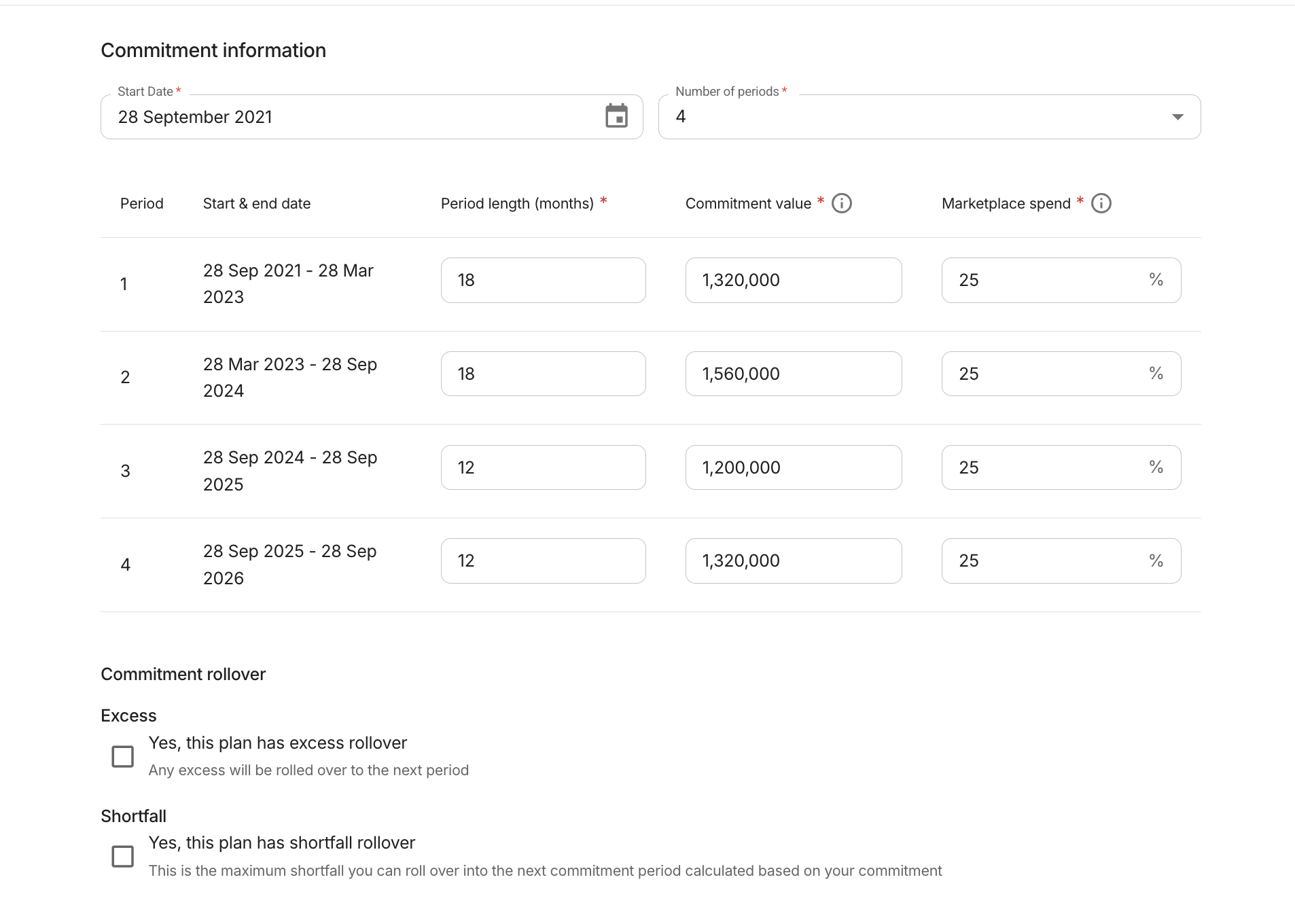Open the Start Date calendar picker icon
Screen dimensions: 1295x924
coord(616,116)
